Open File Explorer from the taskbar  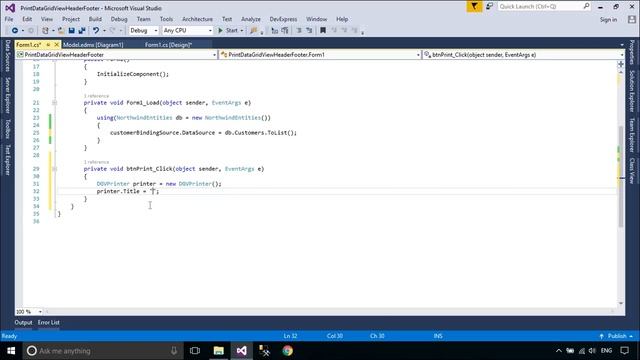[x=218, y=351]
